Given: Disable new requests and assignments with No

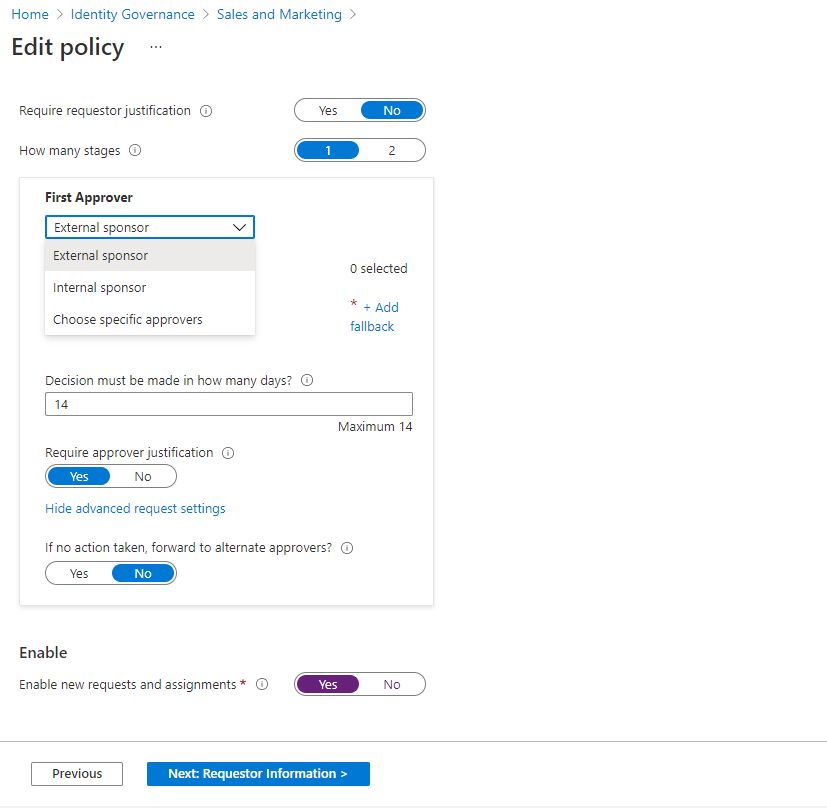Looking at the screenshot, I should click(x=392, y=685).
